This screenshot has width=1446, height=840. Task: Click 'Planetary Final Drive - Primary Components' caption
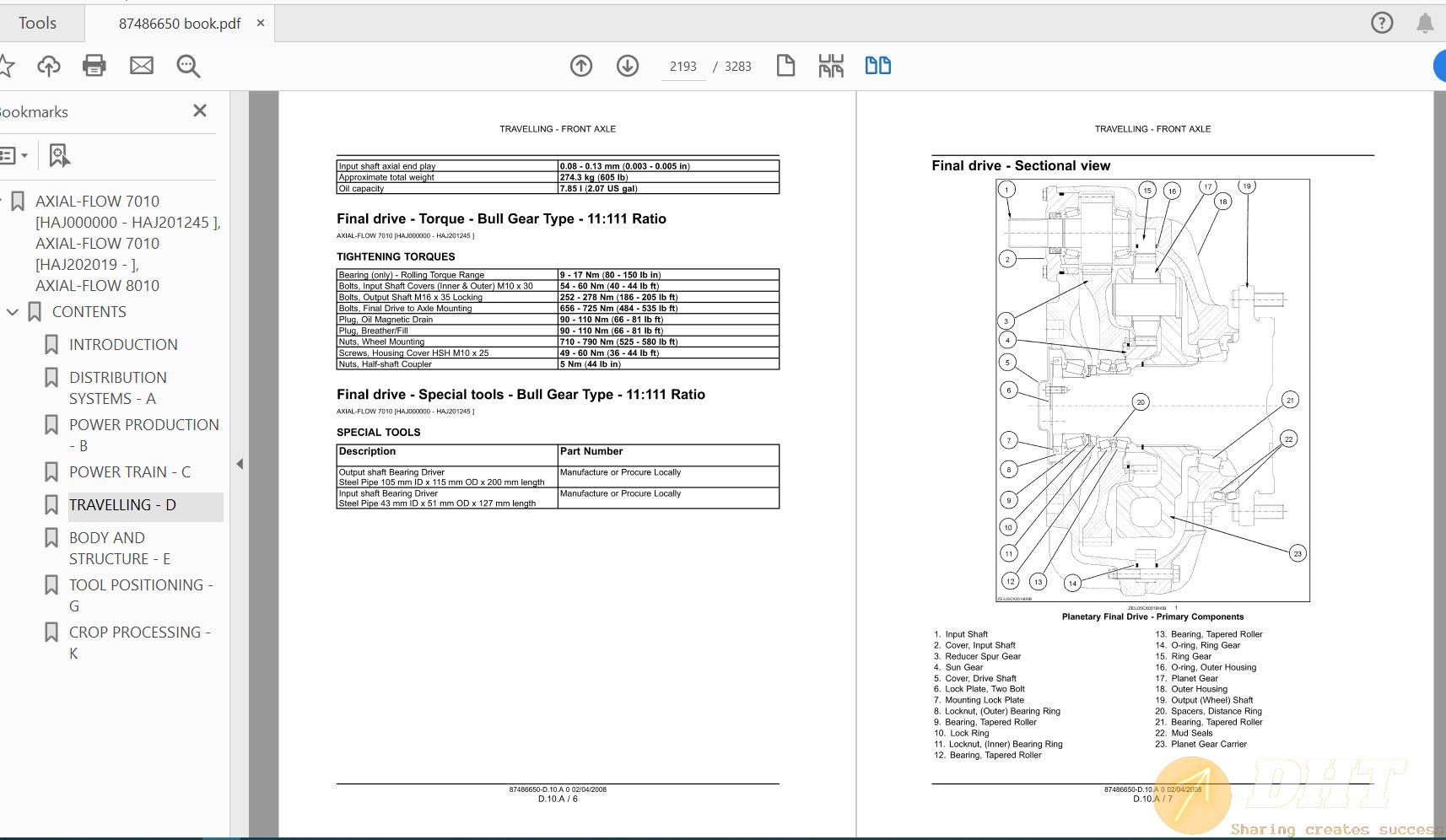point(1152,617)
